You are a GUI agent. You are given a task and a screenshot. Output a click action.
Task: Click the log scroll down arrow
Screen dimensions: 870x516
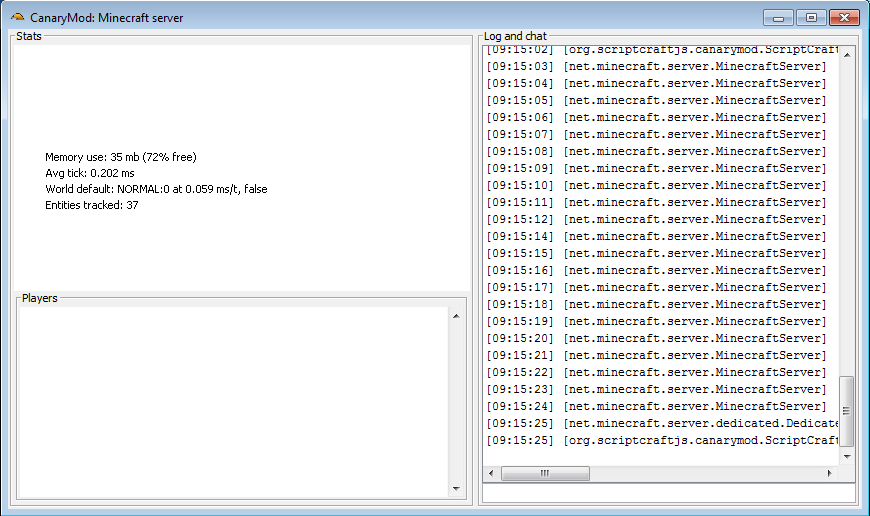click(x=847, y=457)
